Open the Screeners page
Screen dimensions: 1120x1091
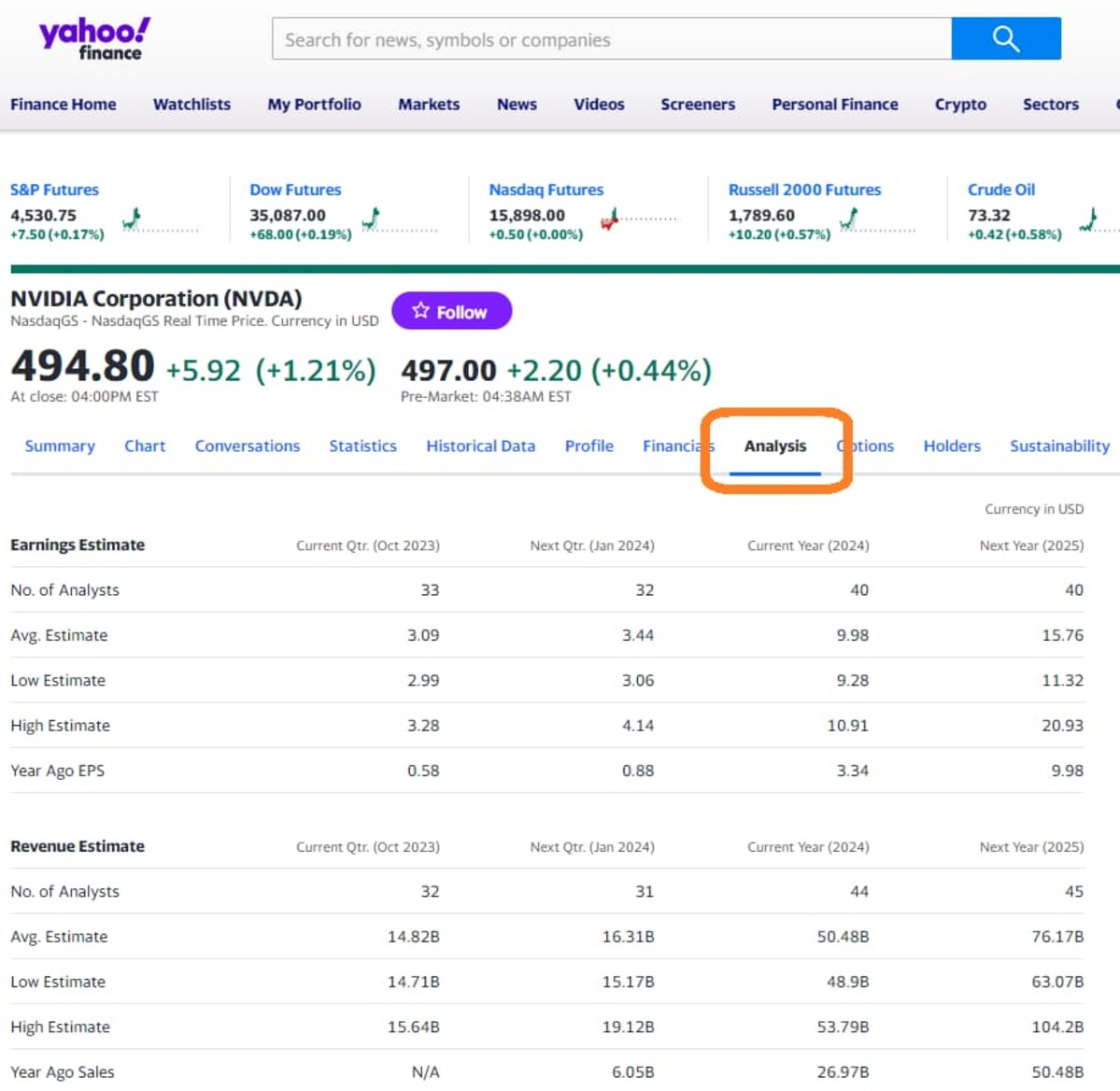tap(697, 104)
